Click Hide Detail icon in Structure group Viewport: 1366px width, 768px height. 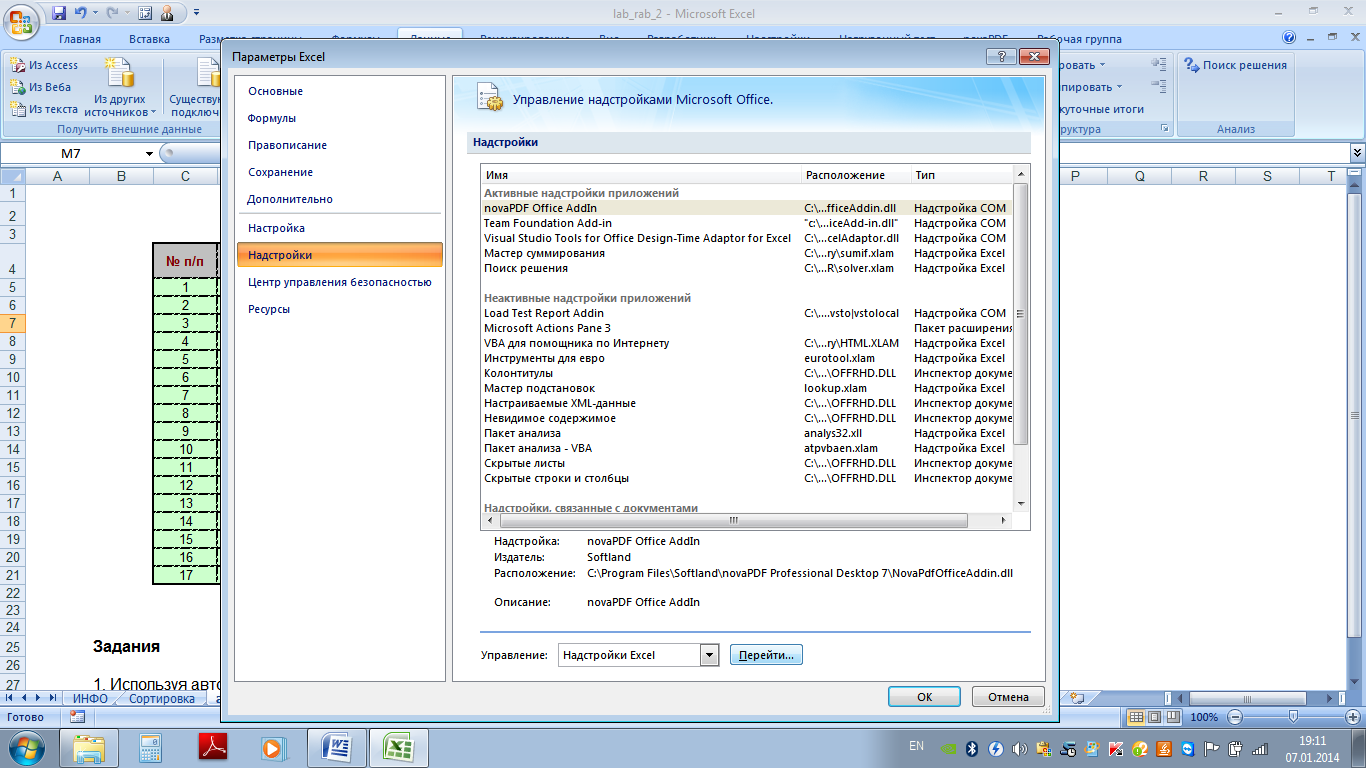(x=1159, y=86)
